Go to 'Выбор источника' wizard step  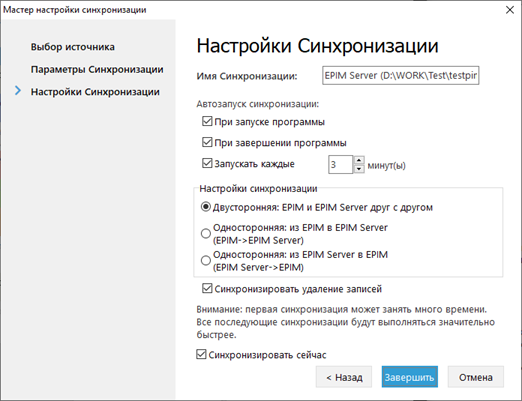73,47
